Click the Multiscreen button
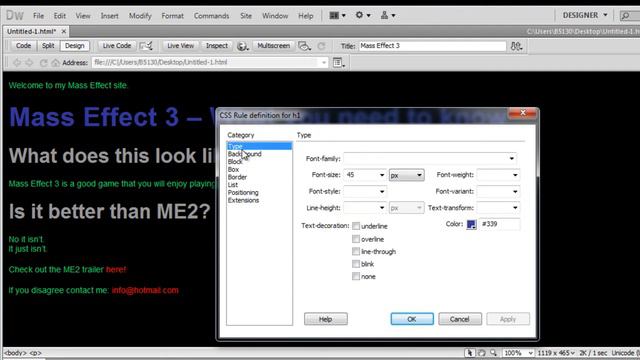Image resolution: width=640 pixels, height=360 pixels. [273, 46]
